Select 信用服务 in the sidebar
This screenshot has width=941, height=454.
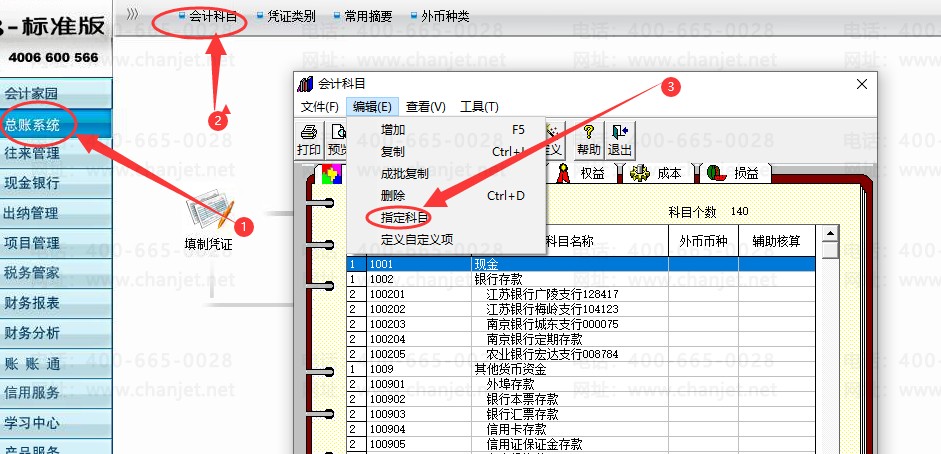click(56, 393)
